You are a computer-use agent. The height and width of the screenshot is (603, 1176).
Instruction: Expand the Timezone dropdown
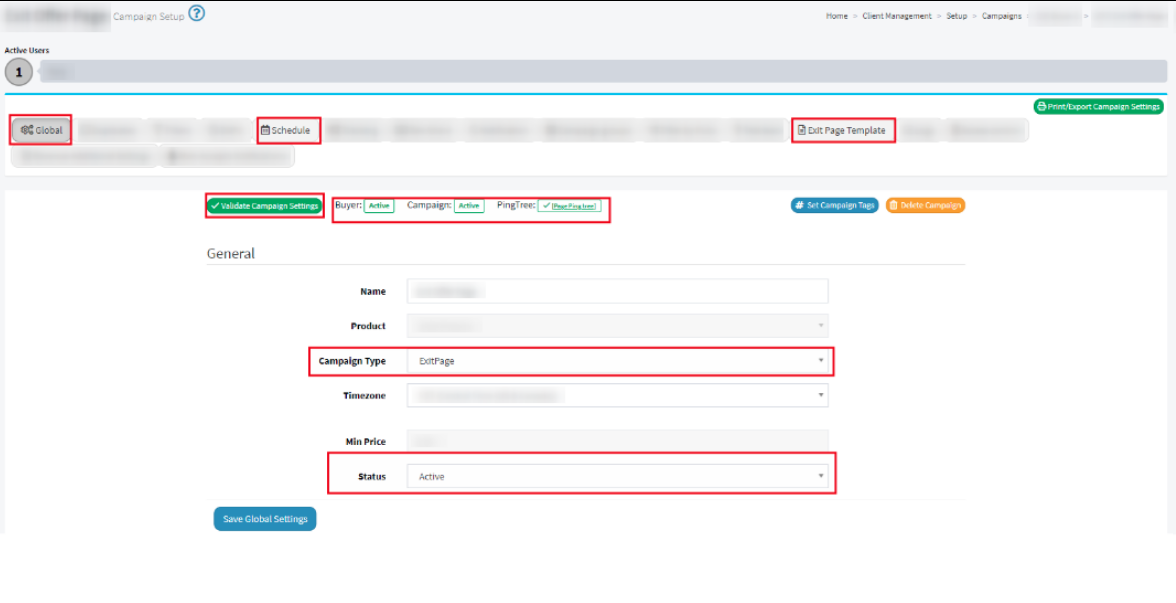[x=617, y=396]
